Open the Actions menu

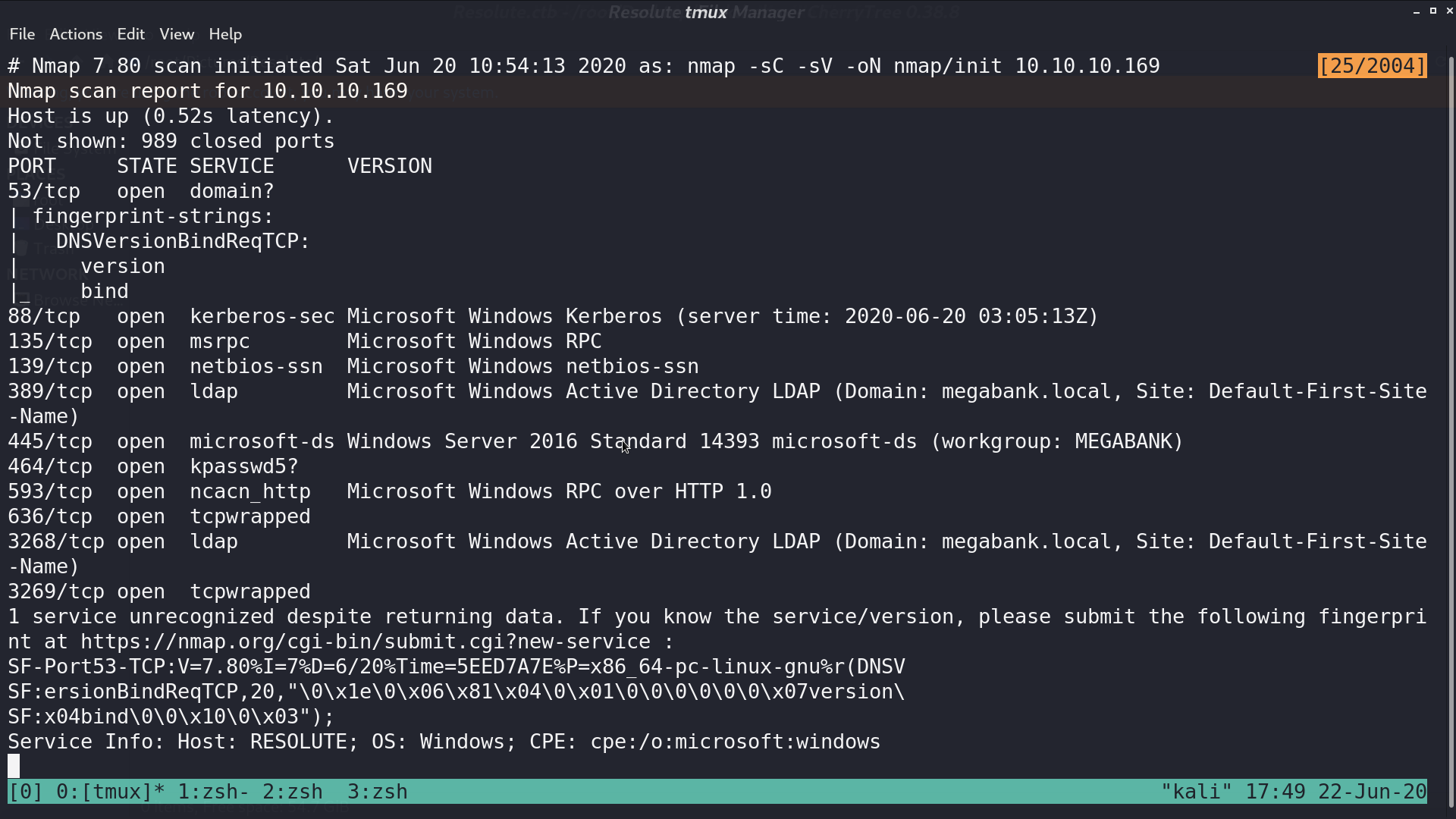[76, 34]
